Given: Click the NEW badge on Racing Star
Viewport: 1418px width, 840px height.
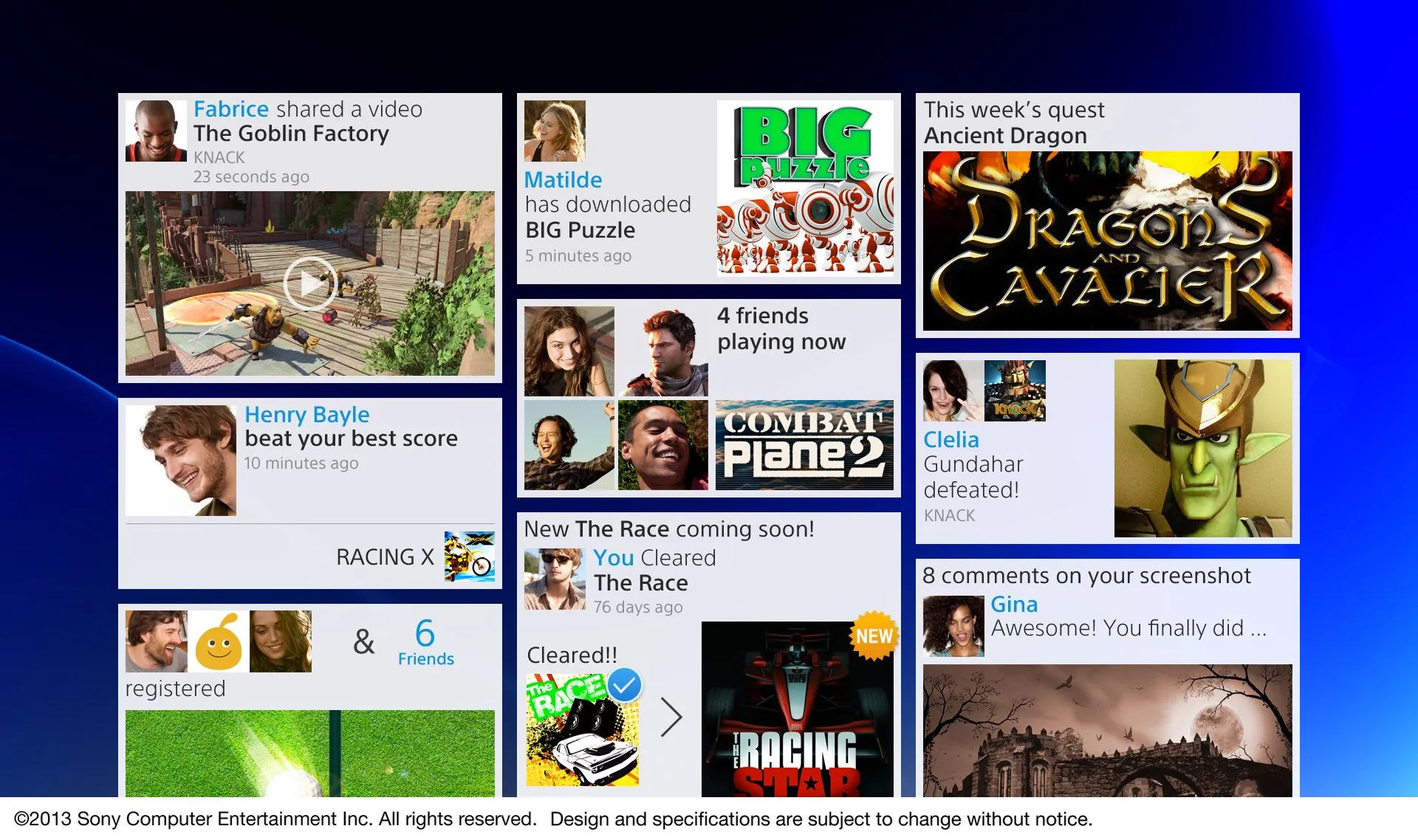Looking at the screenshot, I should click(x=874, y=636).
